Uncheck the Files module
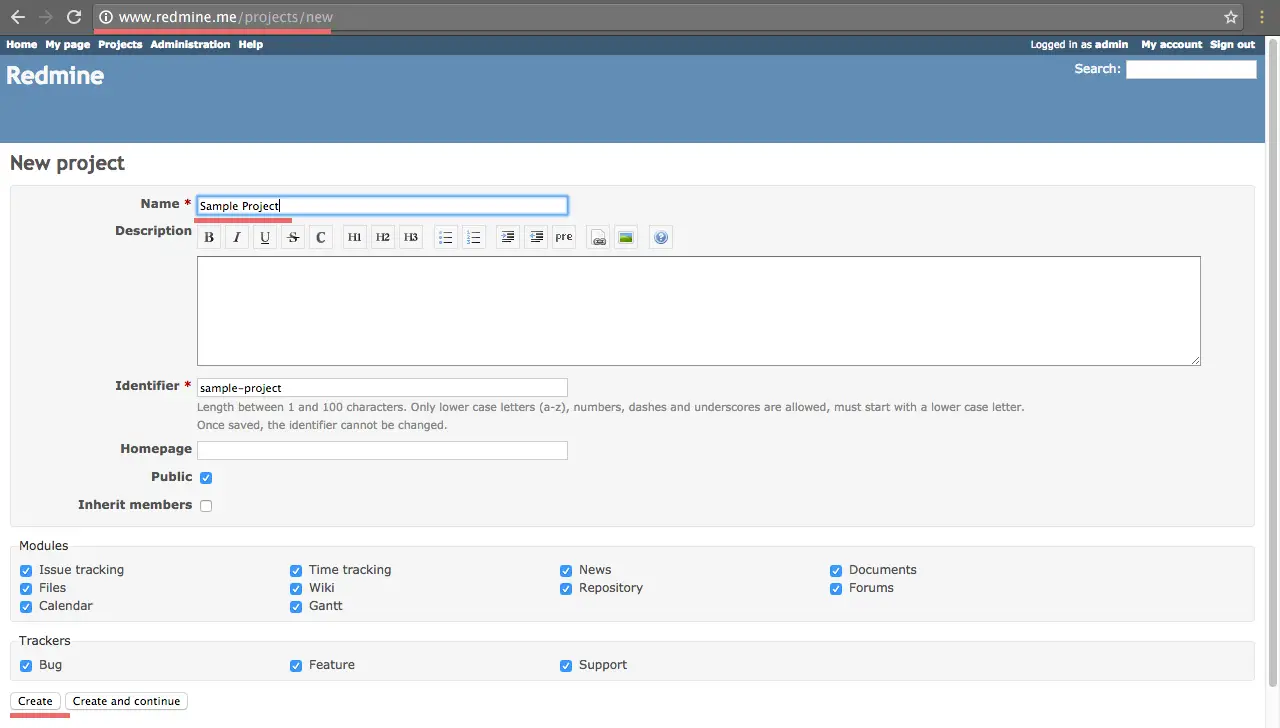Image resolution: width=1280 pixels, height=728 pixels. click(26, 589)
